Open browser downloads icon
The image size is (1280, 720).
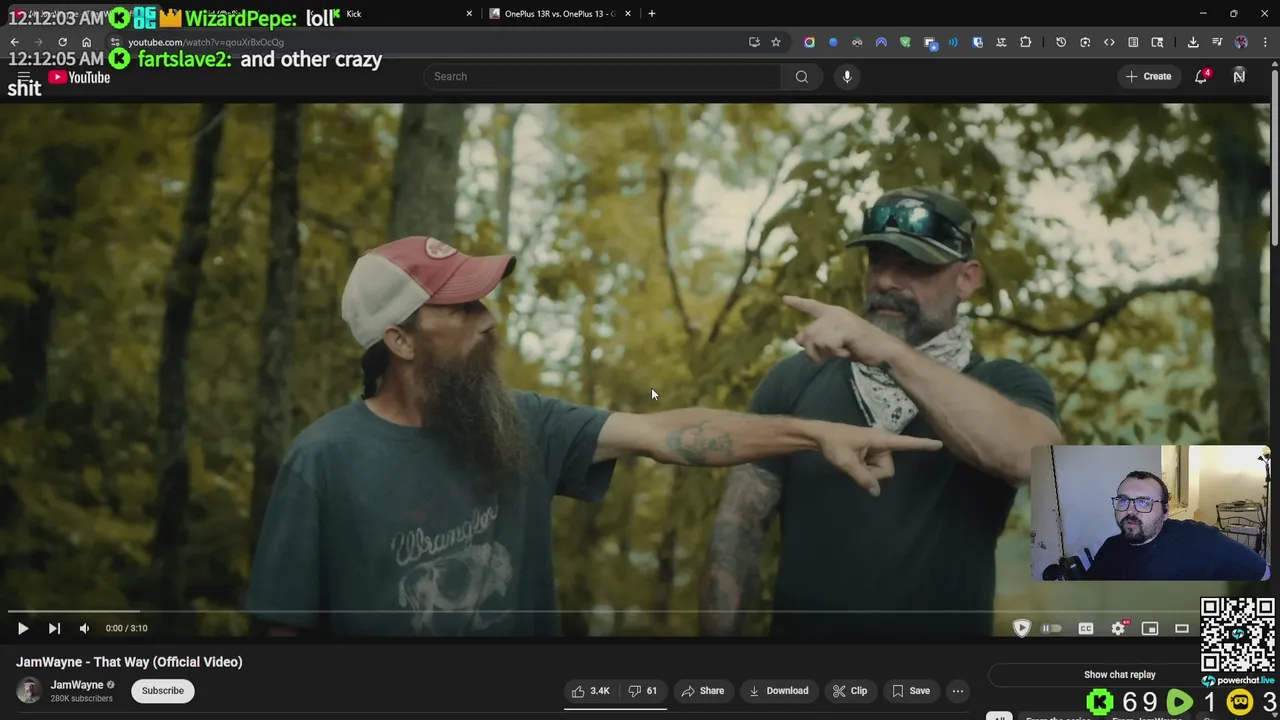tap(1193, 42)
